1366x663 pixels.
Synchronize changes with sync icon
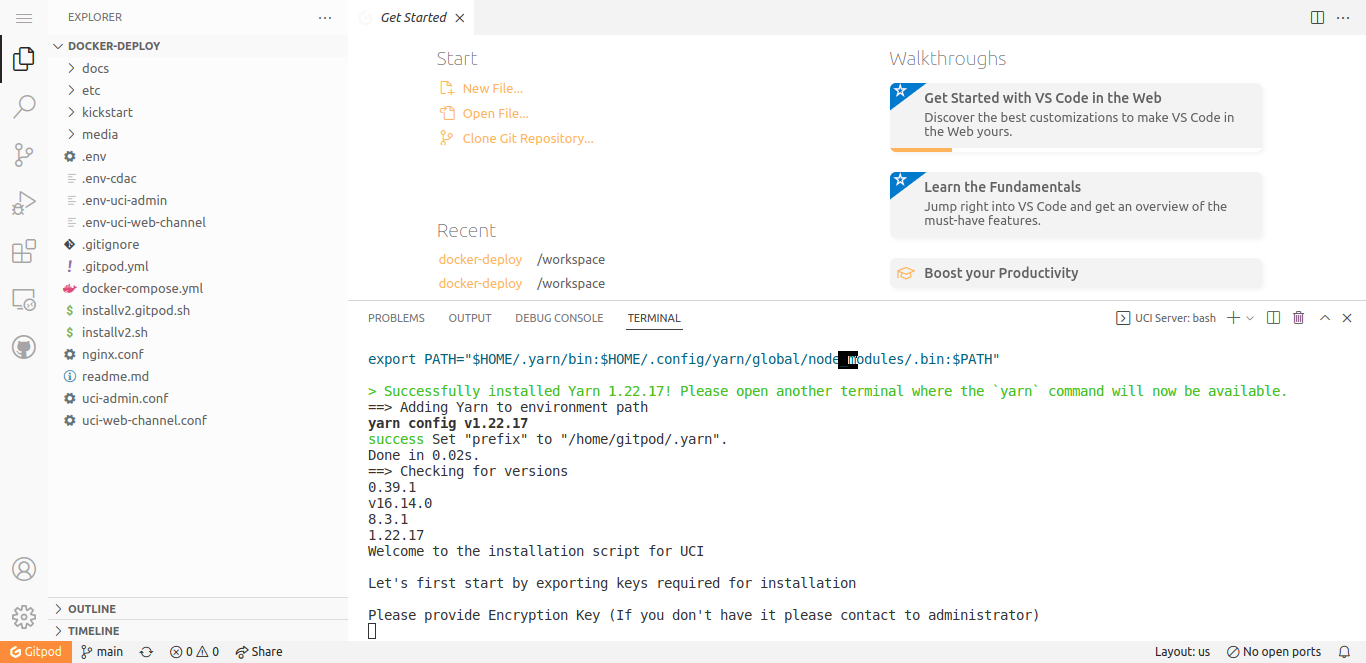tap(146, 652)
